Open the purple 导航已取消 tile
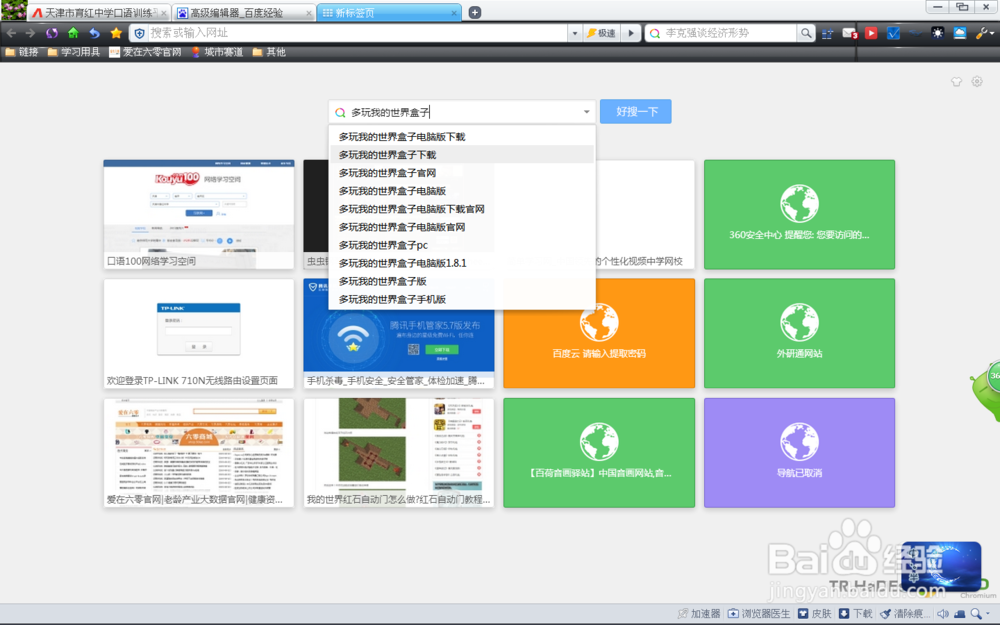This screenshot has width=1000, height=625. tap(799, 453)
